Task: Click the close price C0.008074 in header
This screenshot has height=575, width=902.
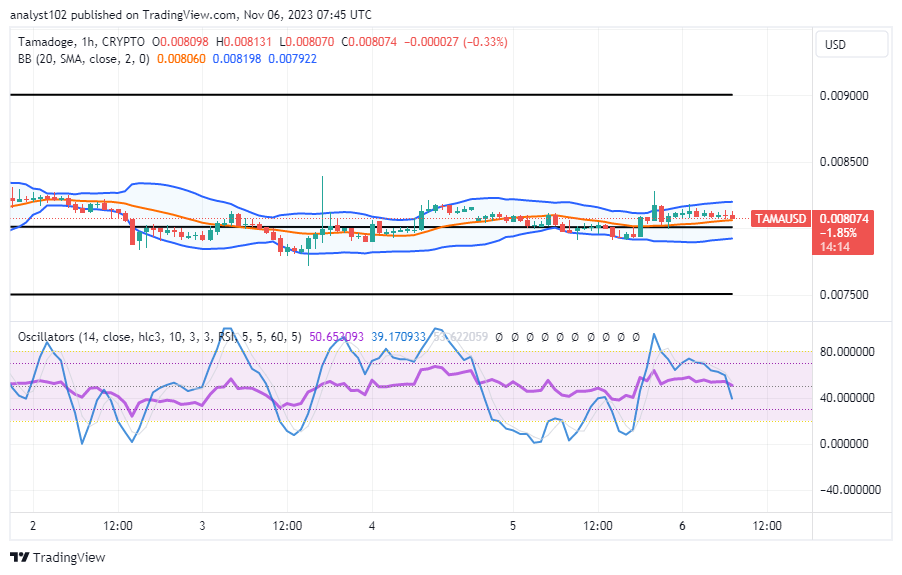Action: tap(369, 42)
